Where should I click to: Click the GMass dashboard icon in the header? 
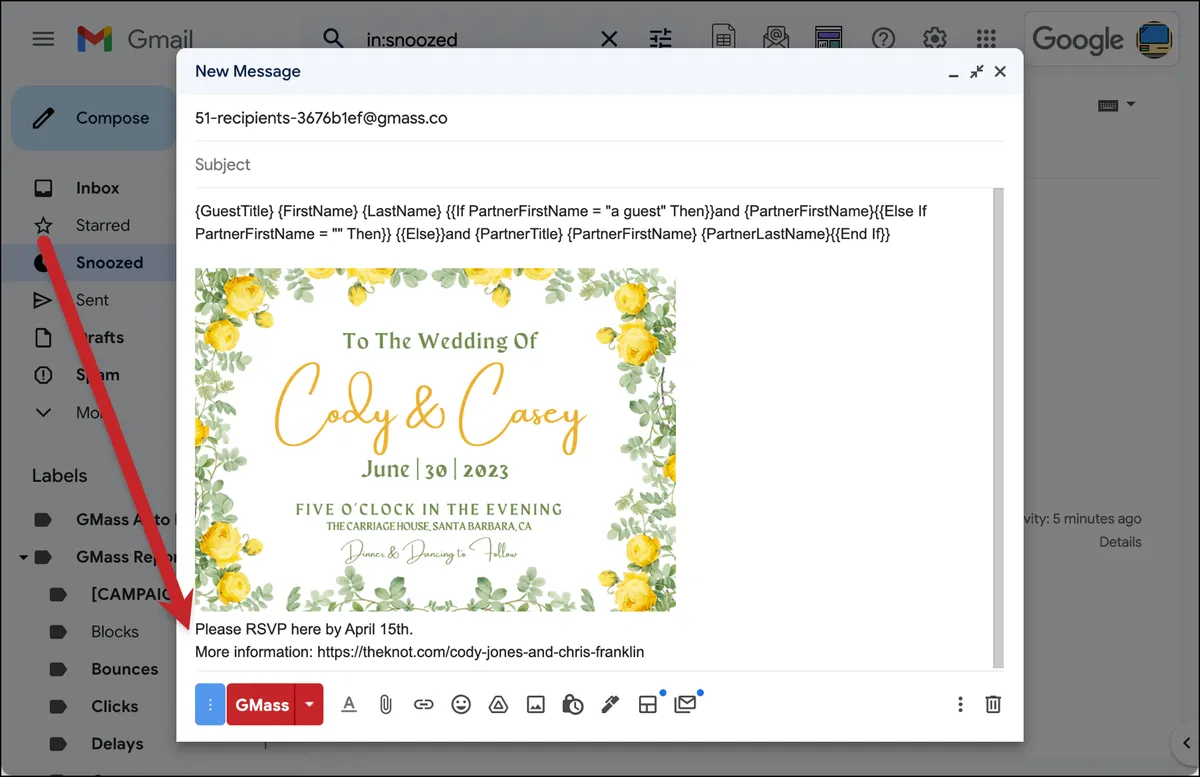coord(828,39)
